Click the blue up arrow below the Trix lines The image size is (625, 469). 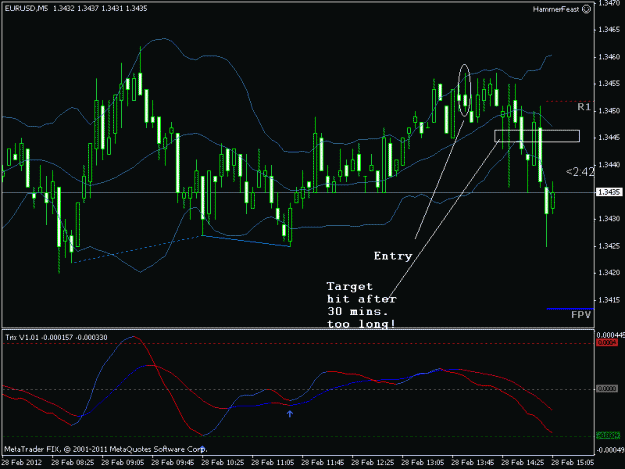tap(290, 414)
